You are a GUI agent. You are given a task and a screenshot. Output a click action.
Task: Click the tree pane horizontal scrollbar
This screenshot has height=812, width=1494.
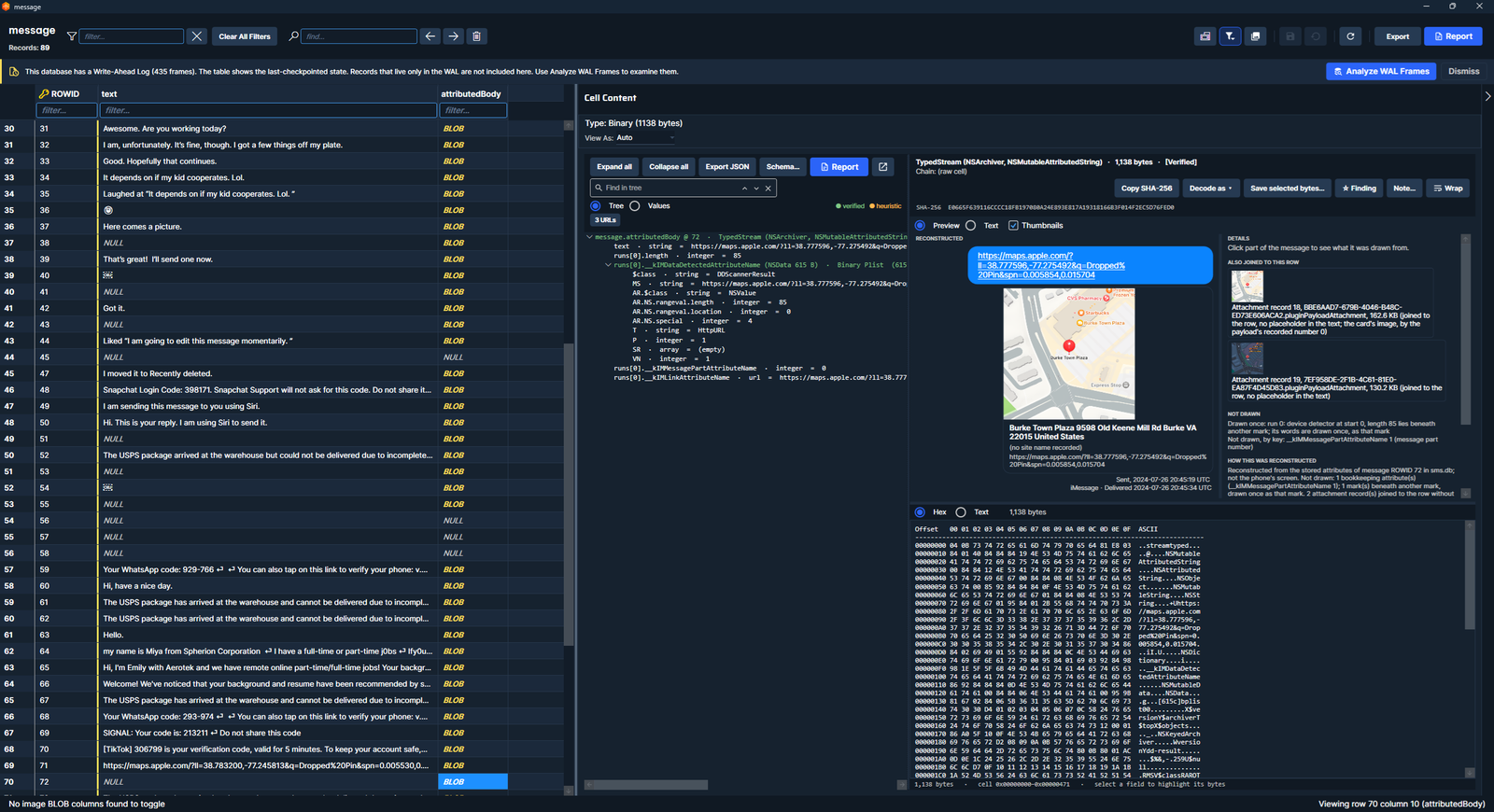[x=646, y=785]
